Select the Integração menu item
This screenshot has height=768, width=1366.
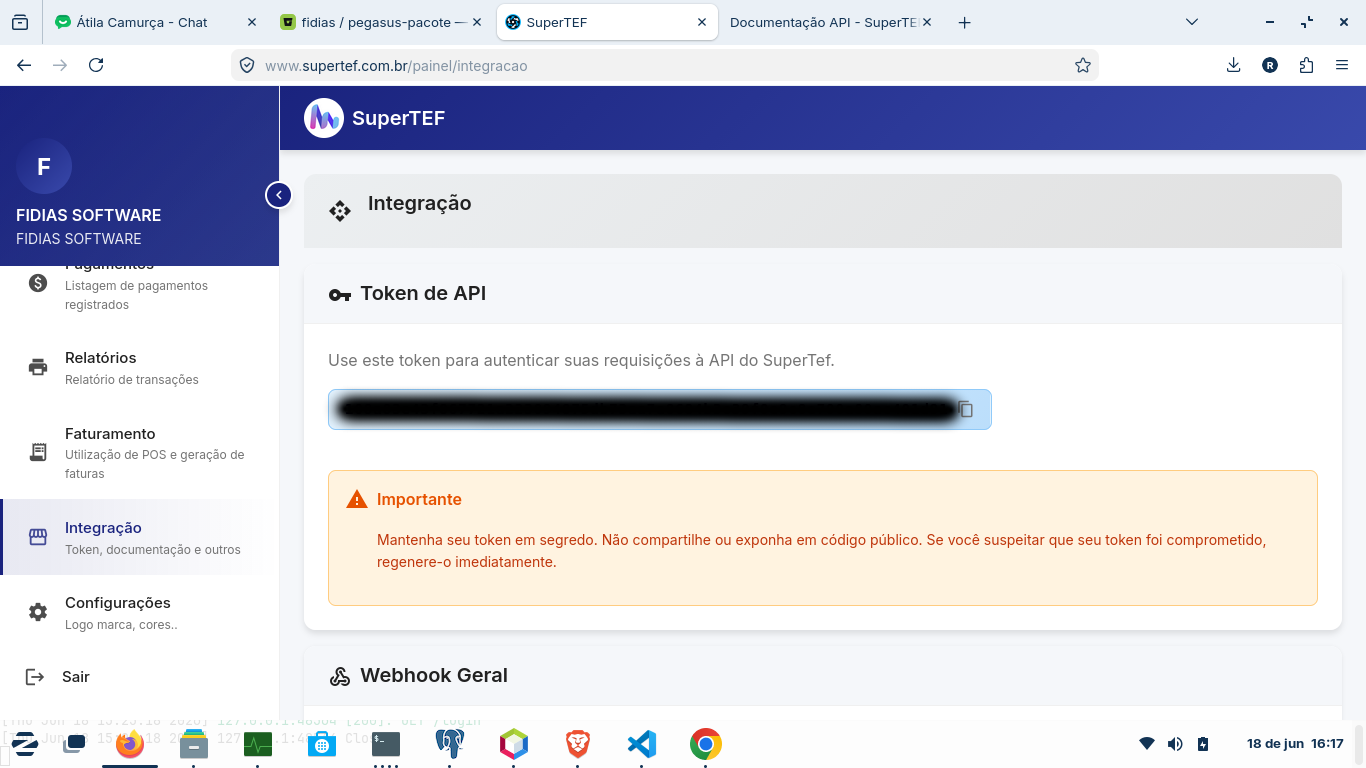pyautogui.click(x=140, y=537)
